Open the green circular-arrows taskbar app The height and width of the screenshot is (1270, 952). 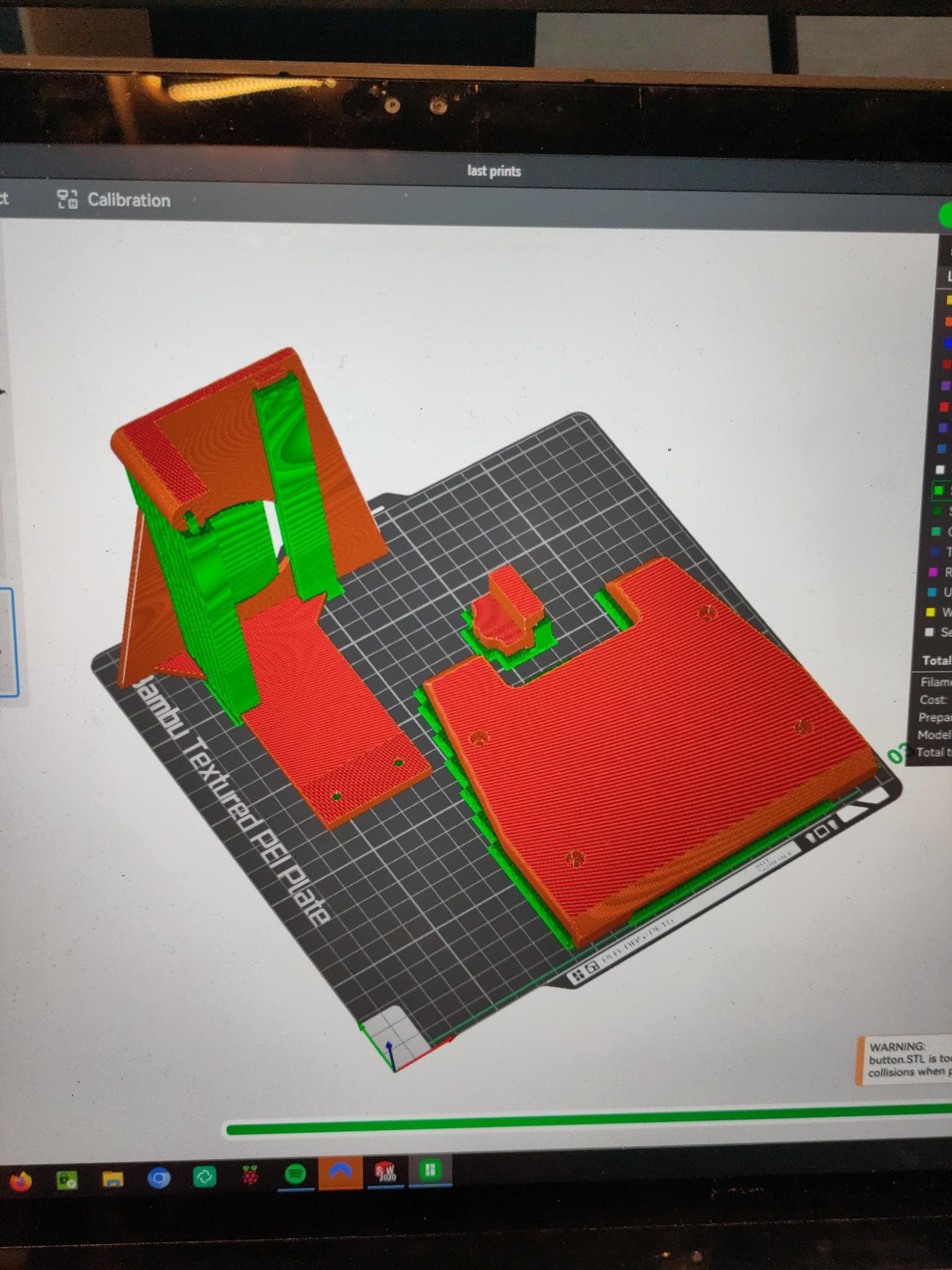205,1176
